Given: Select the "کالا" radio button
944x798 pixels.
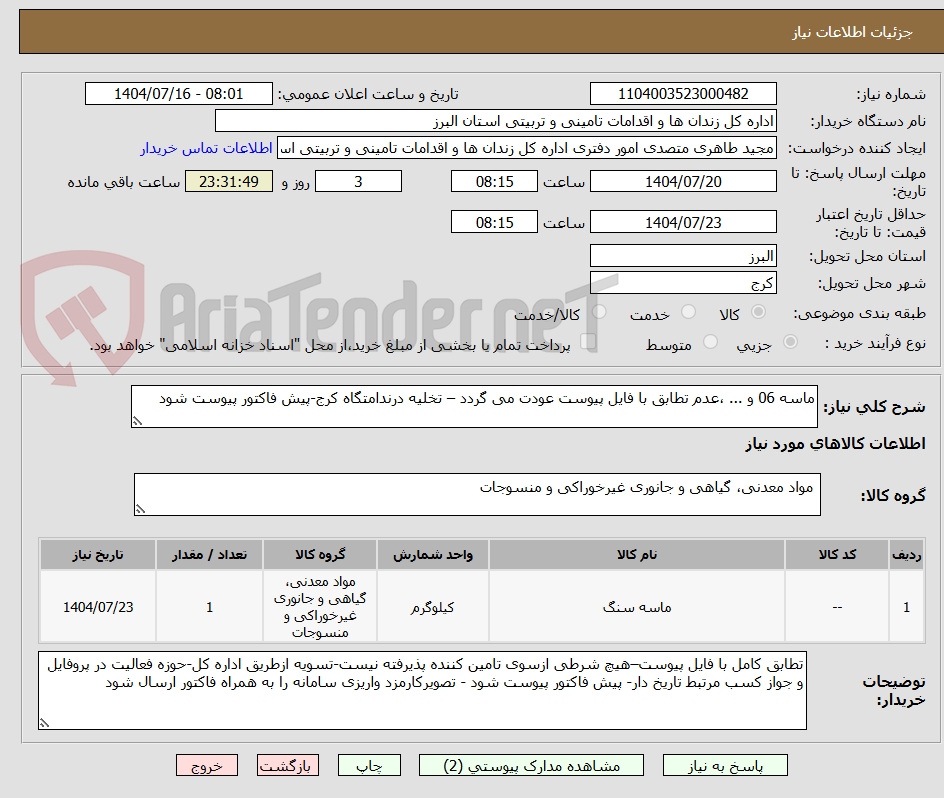Looking at the screenshot, I should pyautogui.click(x=757, y=312).
